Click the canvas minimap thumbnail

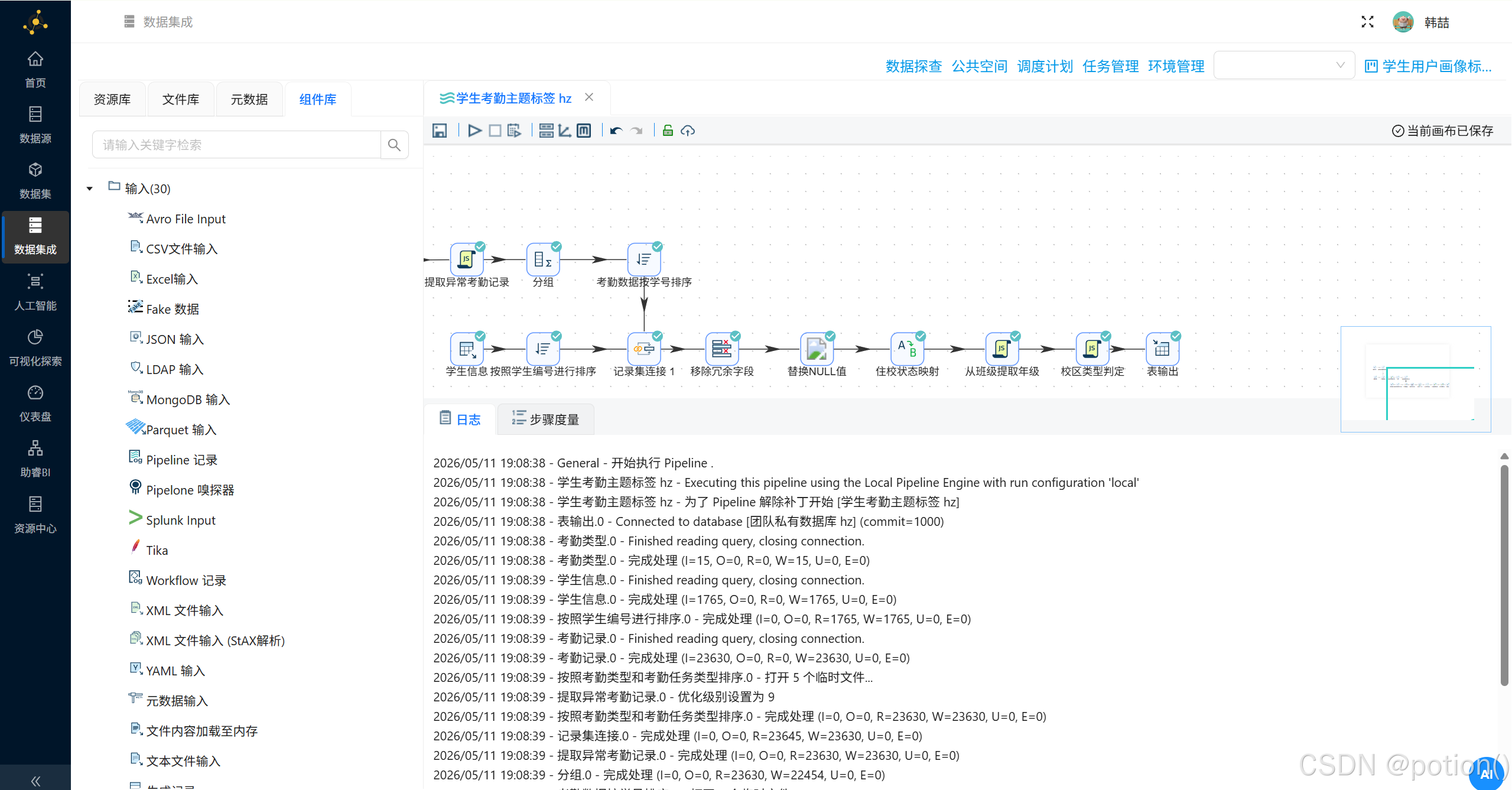tap(1416, 379)
